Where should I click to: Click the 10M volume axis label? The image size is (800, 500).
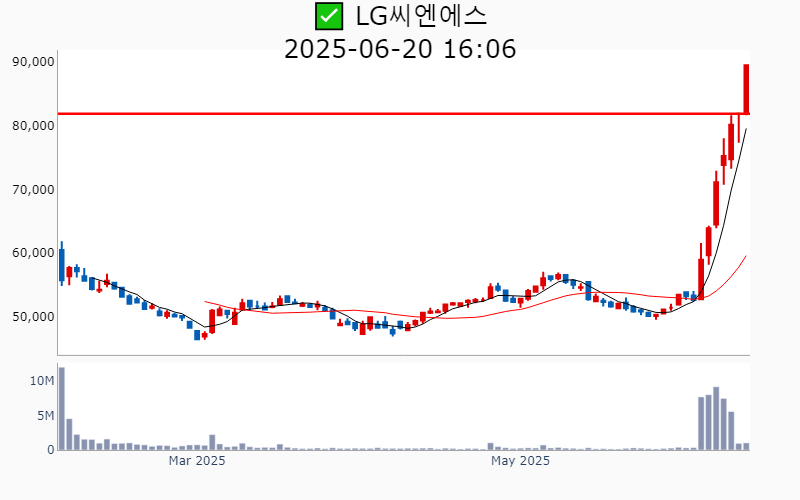point(42,381)
